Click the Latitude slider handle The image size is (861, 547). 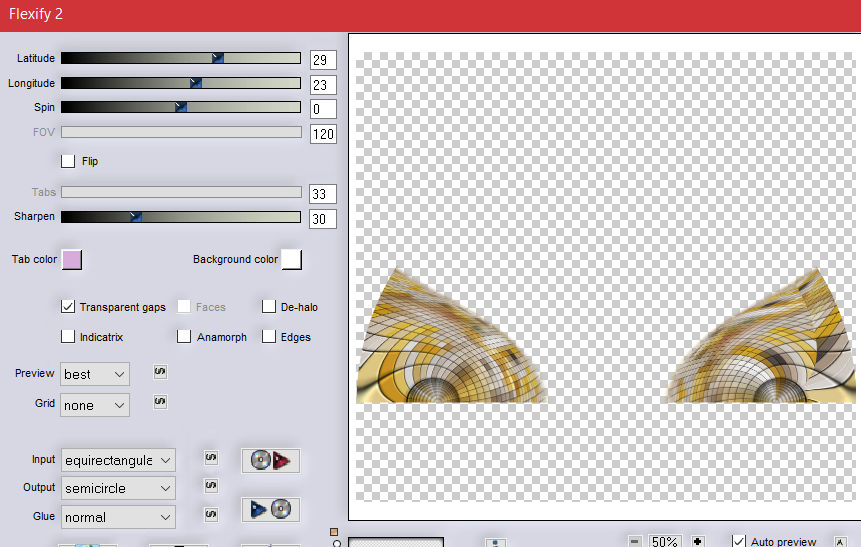(217, 58)
